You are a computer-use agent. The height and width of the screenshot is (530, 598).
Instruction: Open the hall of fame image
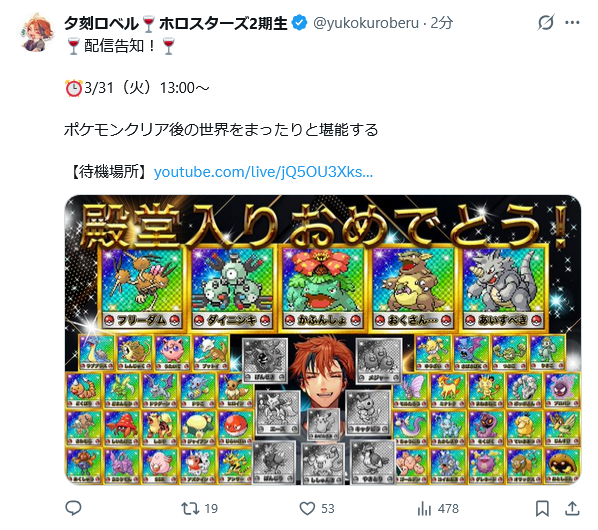pyautogui.click(x=323, y=340)
